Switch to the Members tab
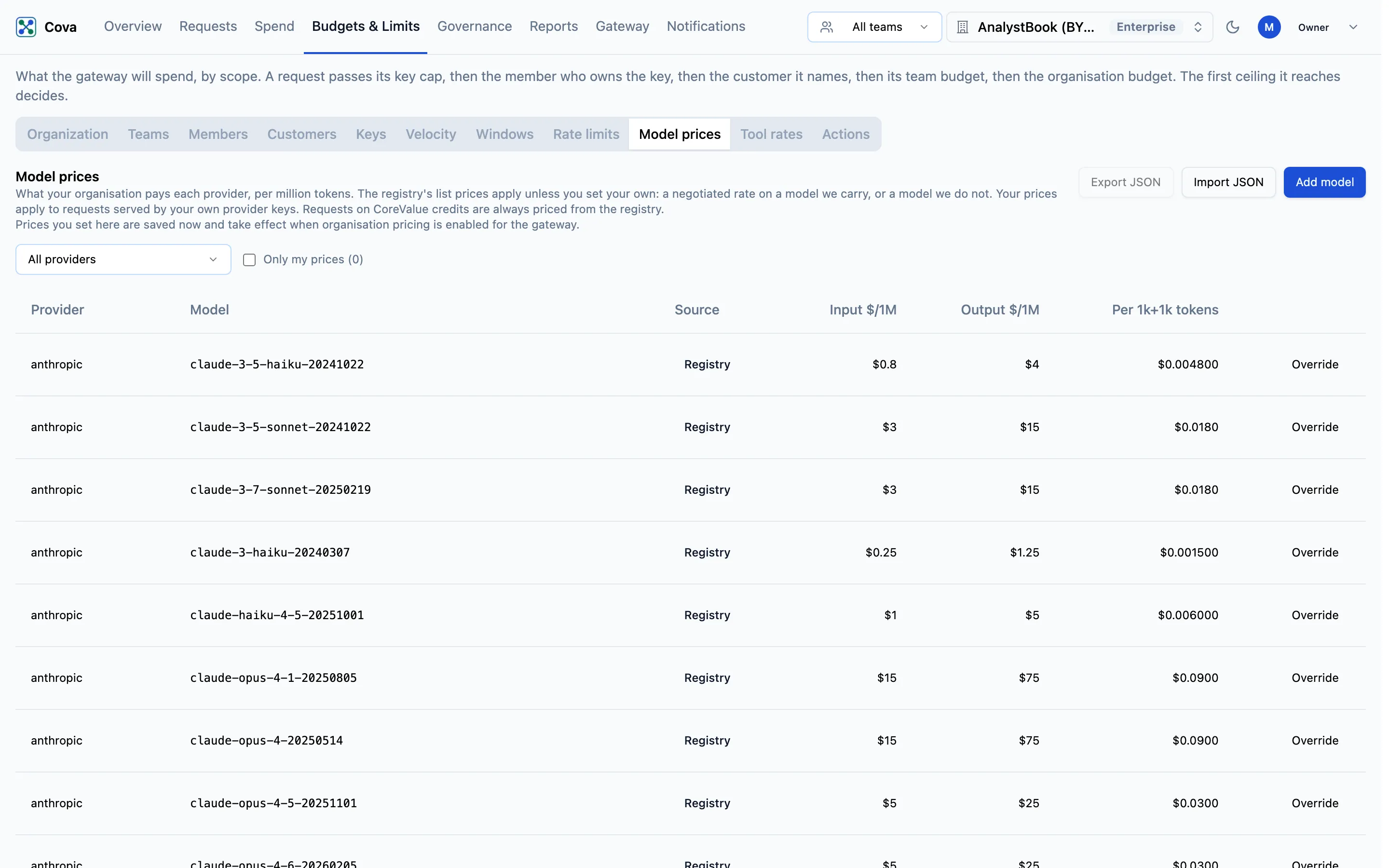Viewport: 1389px width, 868px height. (218, 135)
